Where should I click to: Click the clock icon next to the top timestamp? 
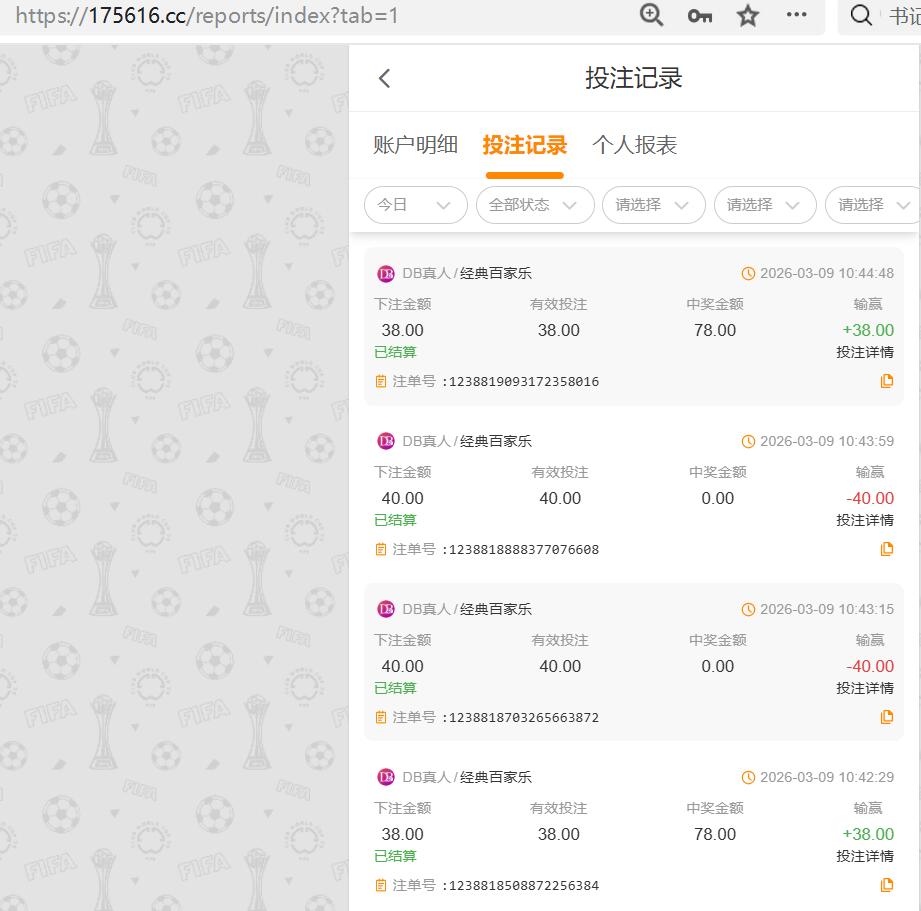[x=749, y=272]
